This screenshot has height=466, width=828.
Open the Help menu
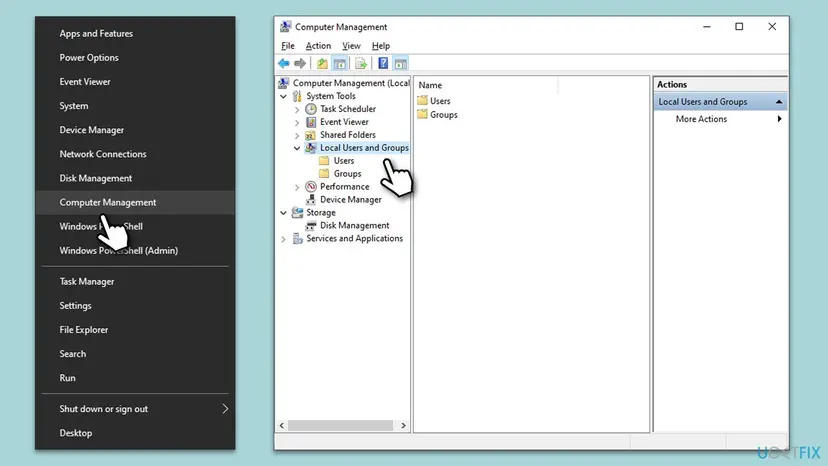pos(381,46)
